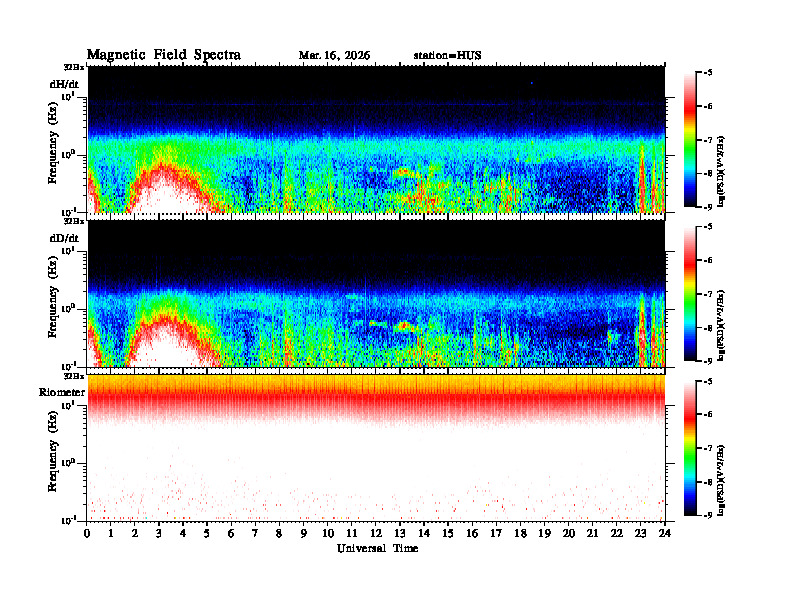Click the log PSD units label beside dH/dt color scale
The width and height of the screenshot is (792, 612).
[721, 172]
